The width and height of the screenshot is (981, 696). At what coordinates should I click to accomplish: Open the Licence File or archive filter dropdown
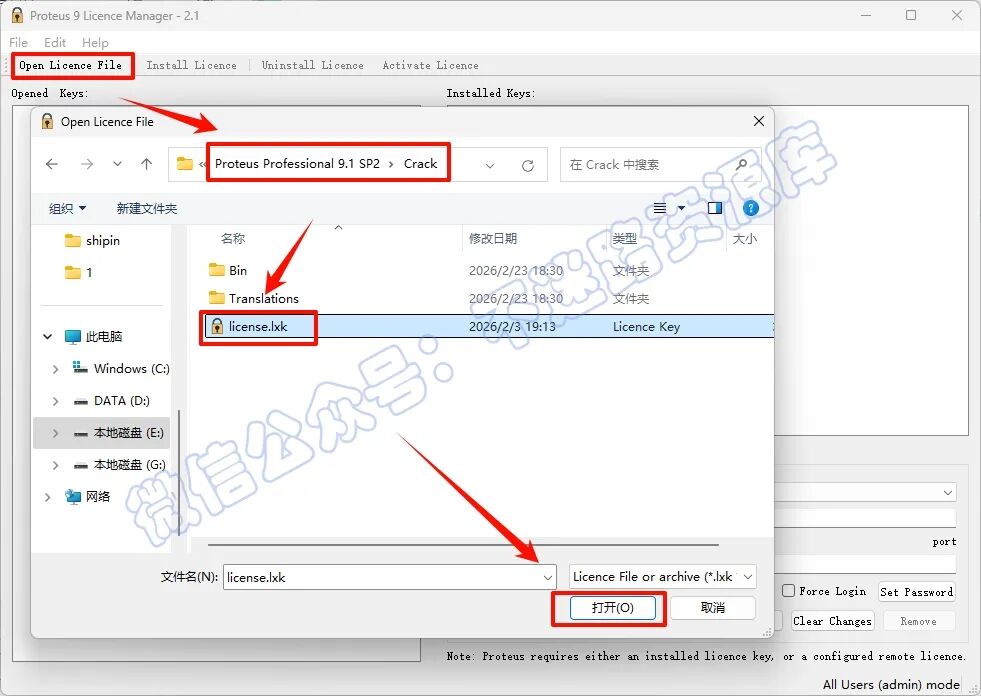point(663,577)
